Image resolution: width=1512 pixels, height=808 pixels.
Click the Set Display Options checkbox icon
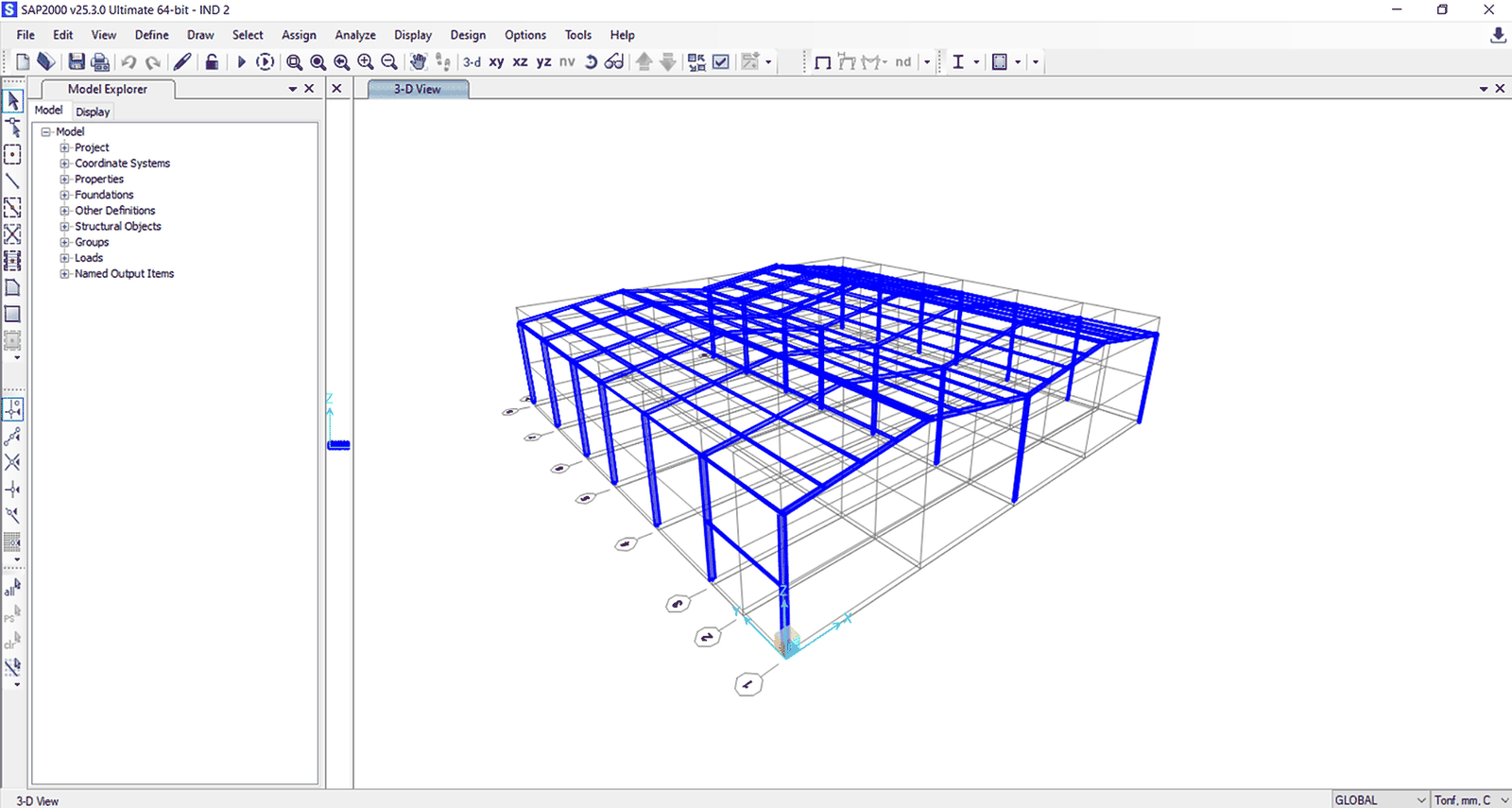(721, 61)
